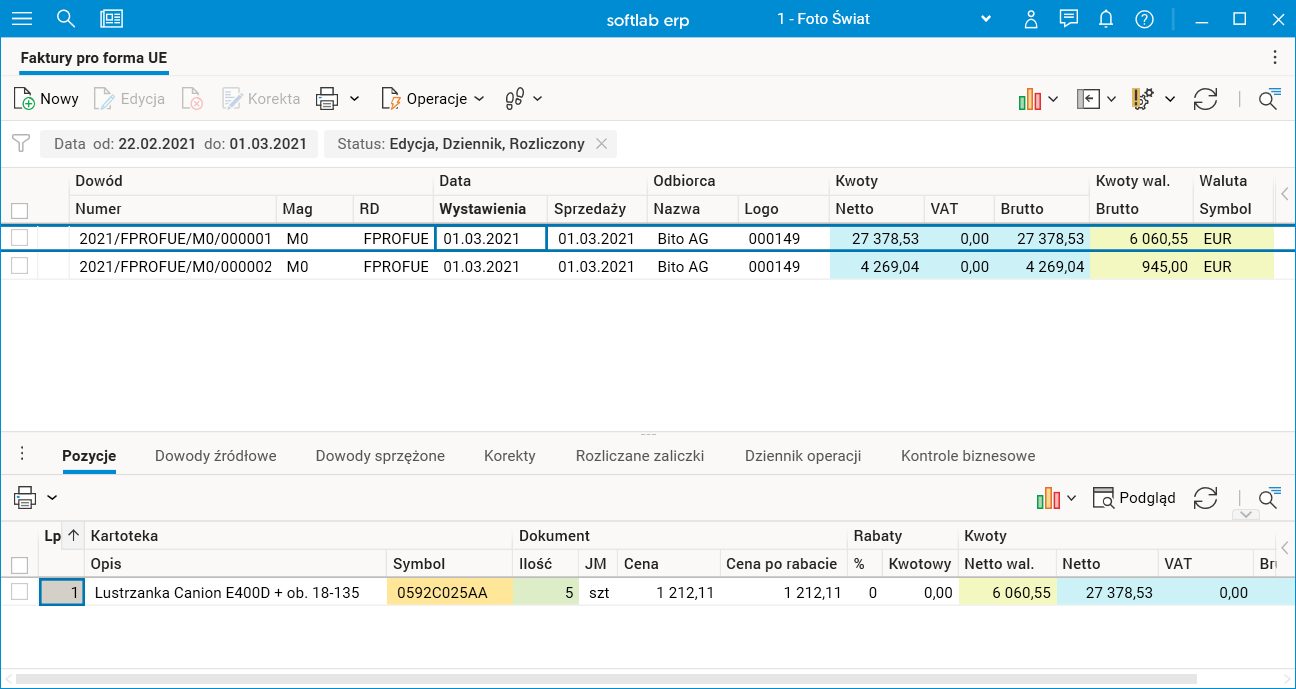Screen dimensions: 1296x689
Task: Check the Lustrzanka Canion position row checkbox
Action: [x=19, y=592]
